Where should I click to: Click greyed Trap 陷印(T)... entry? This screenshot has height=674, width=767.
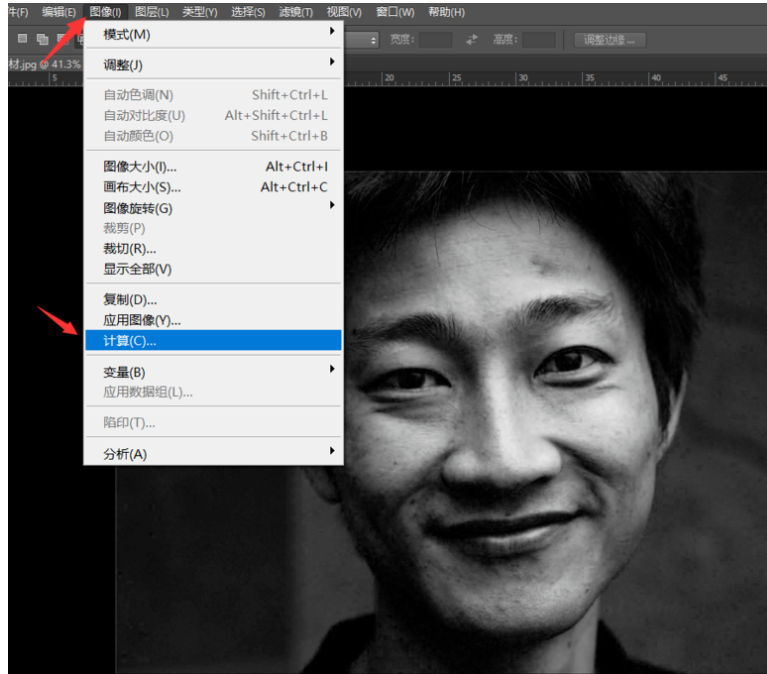click(x=213, y=422)
